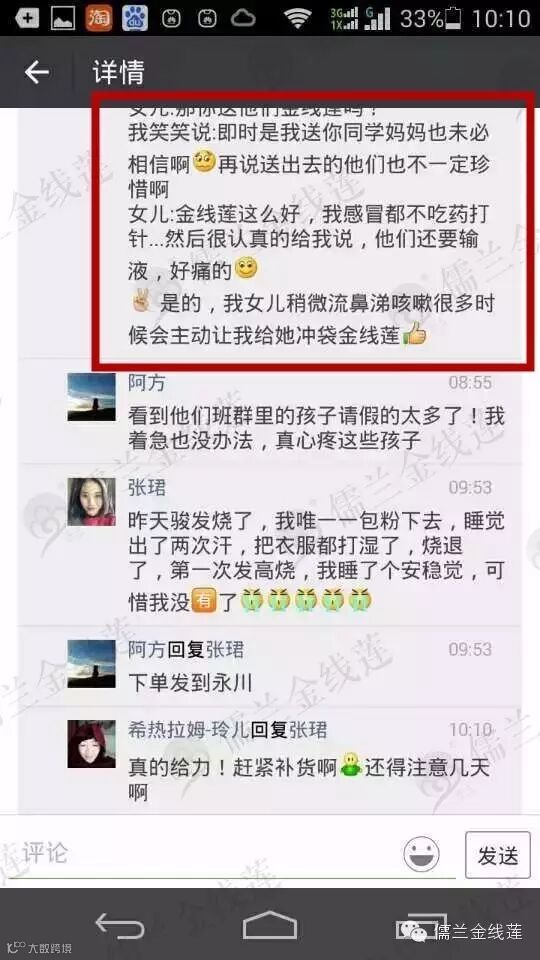Tap the 阿方 comment about 班群 children
This screenshot has width=540, height=960.
316,428
